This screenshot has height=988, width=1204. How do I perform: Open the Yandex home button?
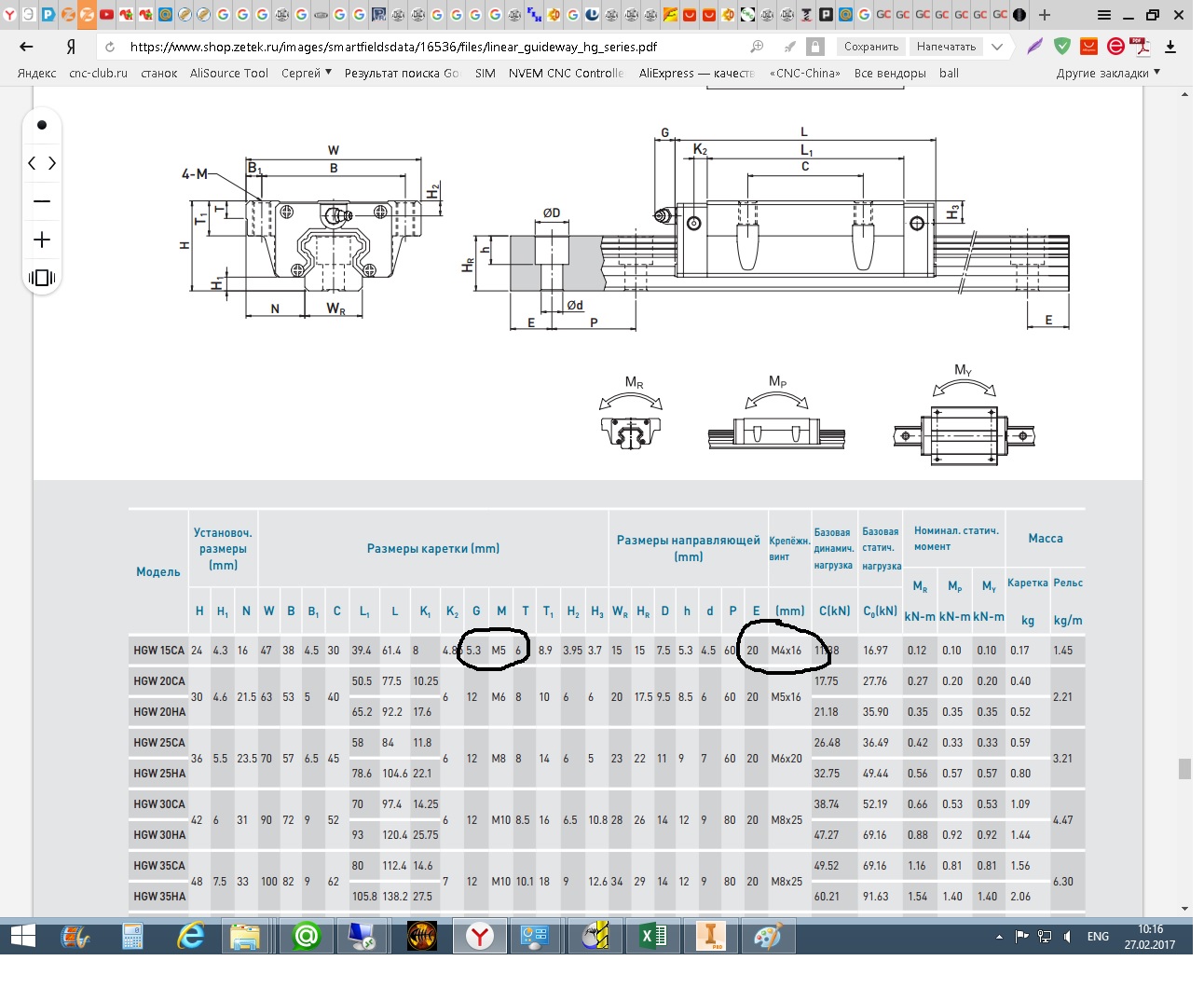(x=71, y=47)
